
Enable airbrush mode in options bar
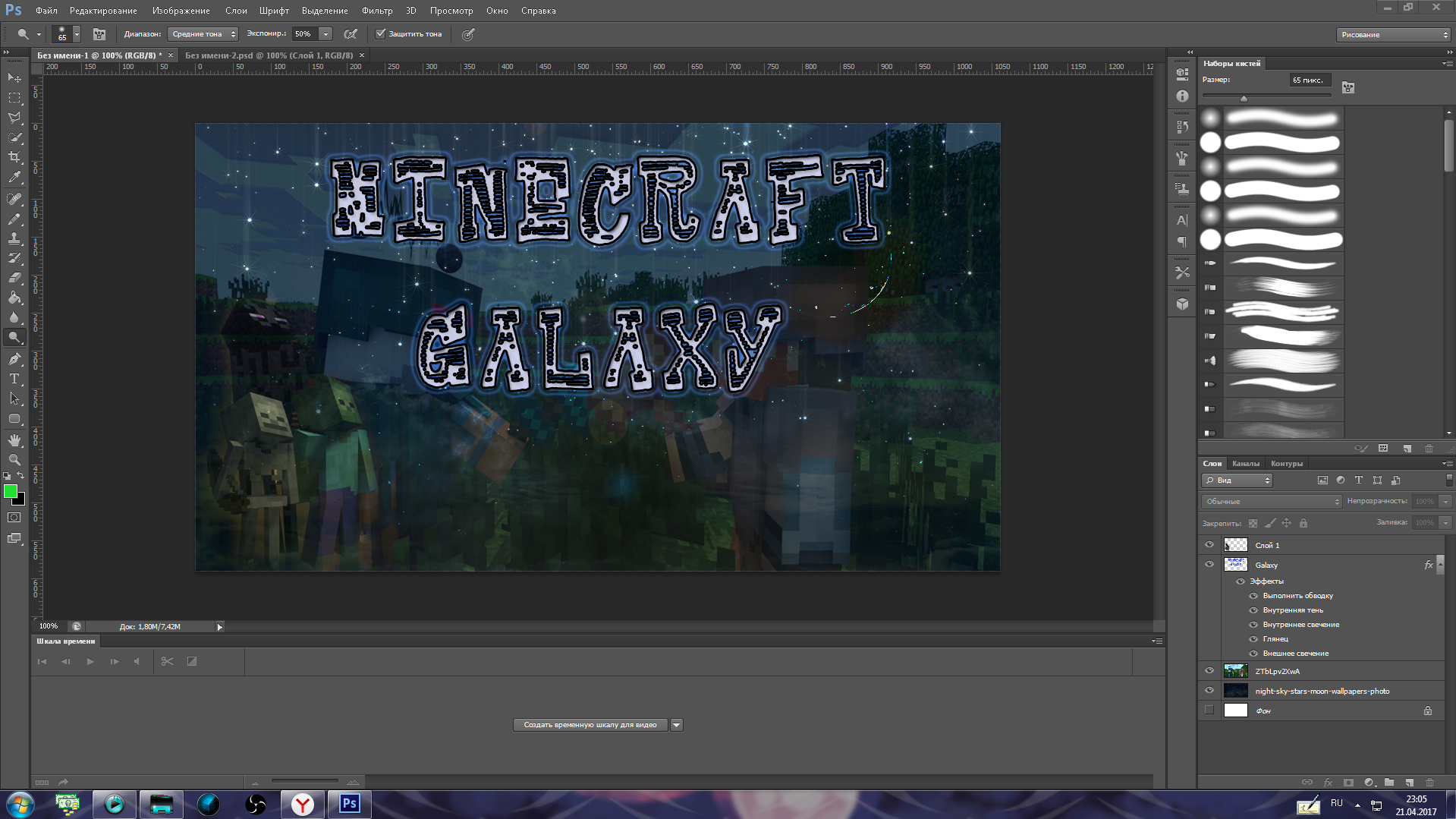[x=351, y=34]
